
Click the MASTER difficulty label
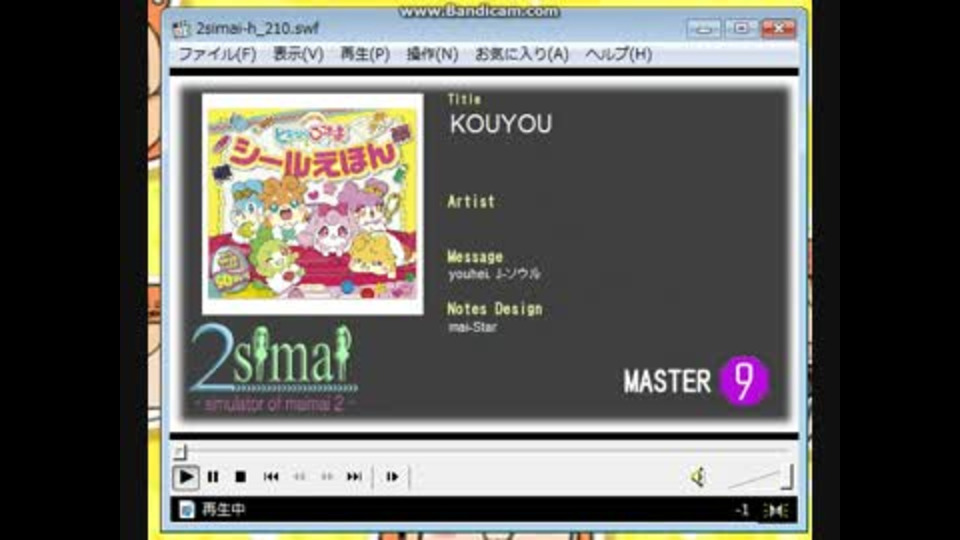pos(667,382)
